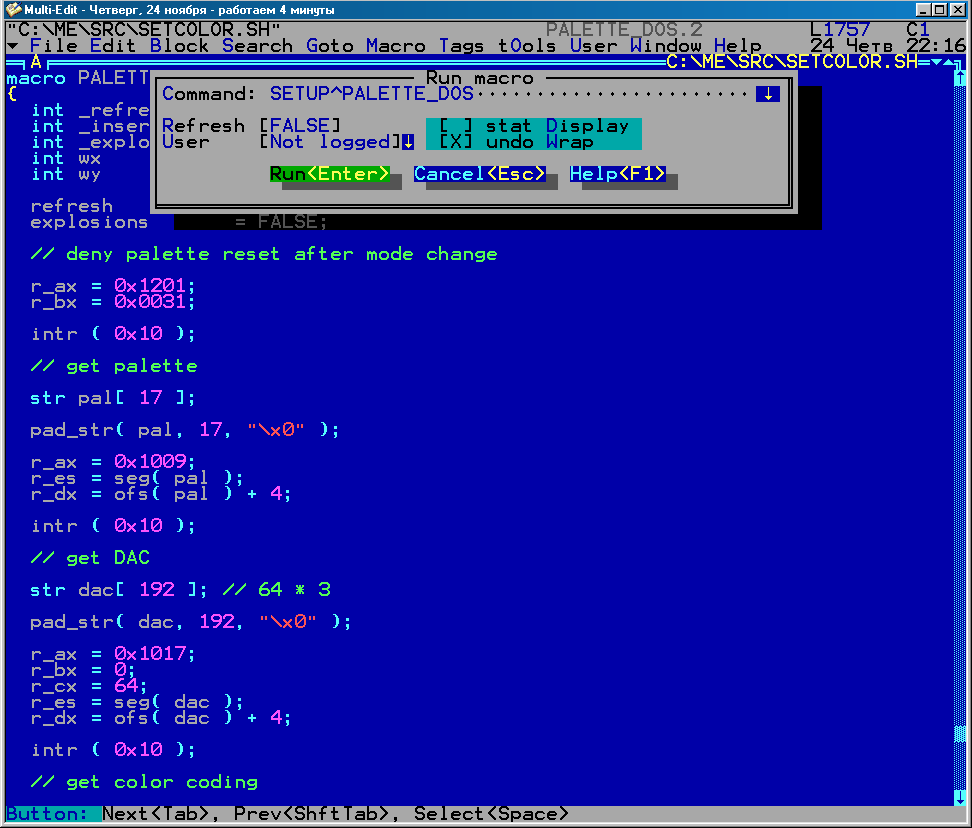Screen dimensions: 972x828
Task: Click the Command input field text
Action: pyautogui.click(x=372, y=94)
